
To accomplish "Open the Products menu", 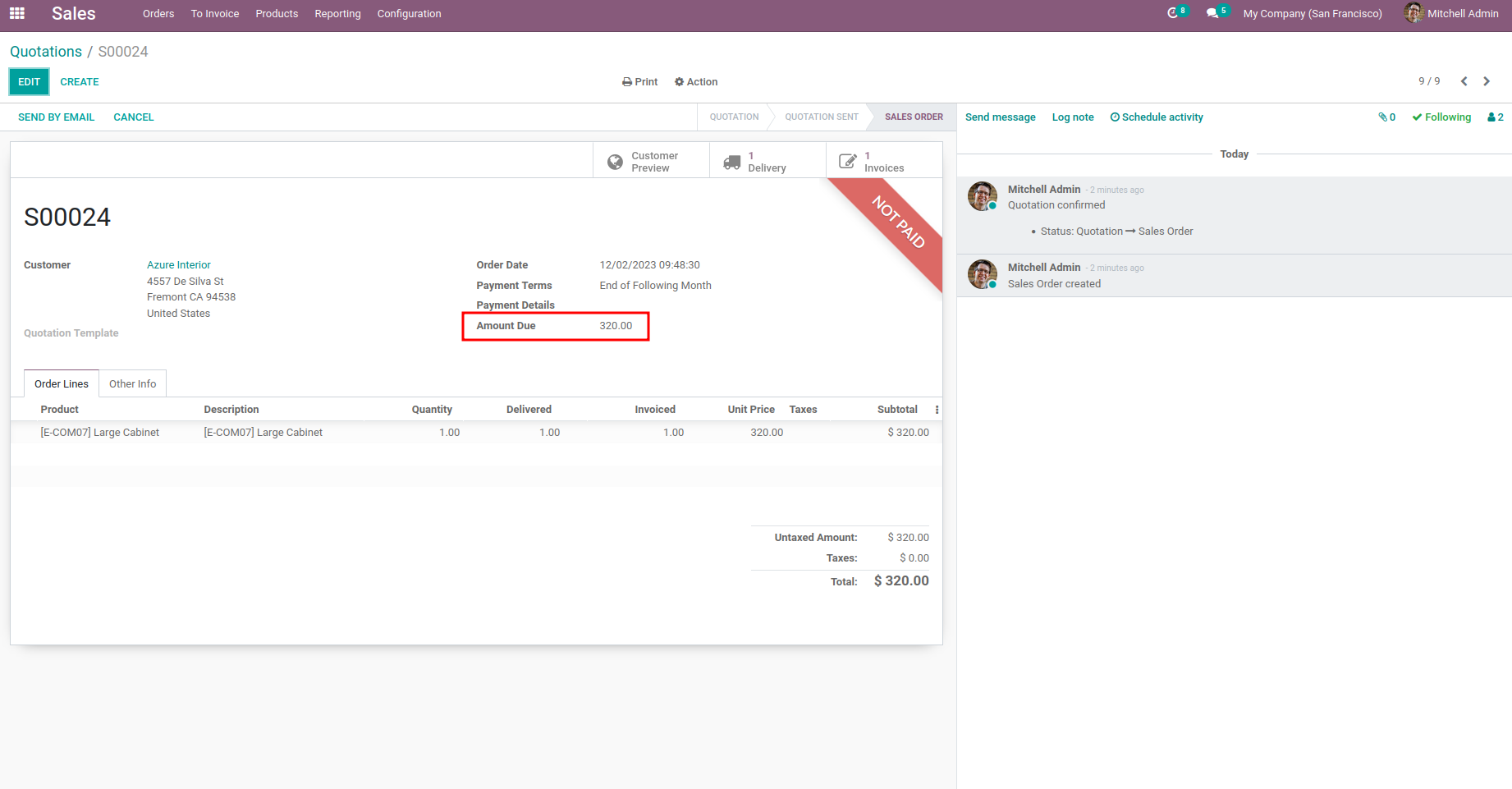I will (x=277, y=14).
